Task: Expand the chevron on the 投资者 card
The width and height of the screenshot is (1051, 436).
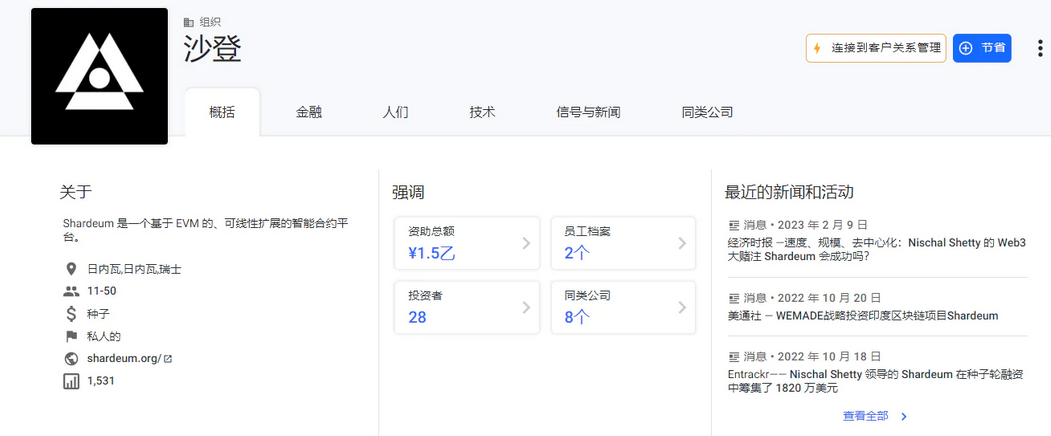Action: coord(526,307)
